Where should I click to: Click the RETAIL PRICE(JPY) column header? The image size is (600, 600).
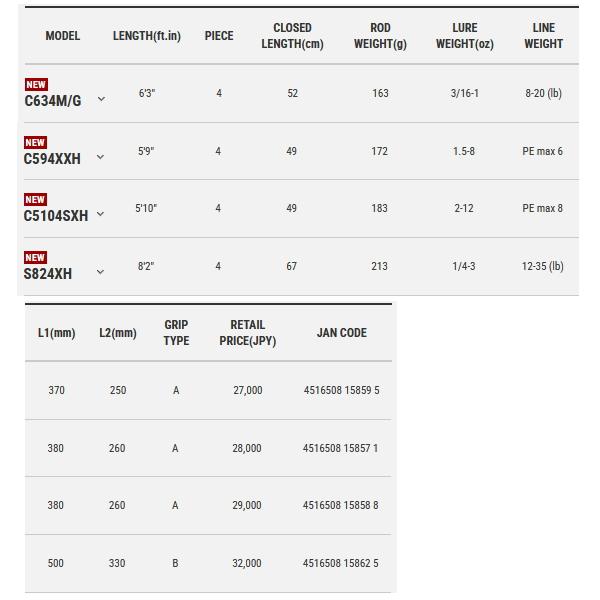(248, 333)
